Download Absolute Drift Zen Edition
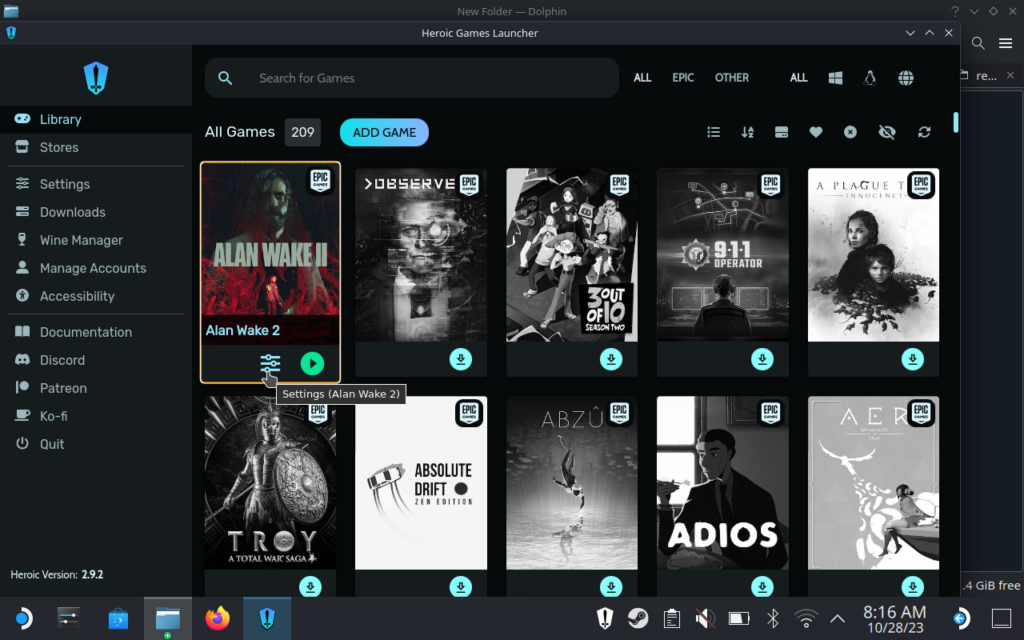The height and width of the screenshot is (640, 1024). pos(460,586)
